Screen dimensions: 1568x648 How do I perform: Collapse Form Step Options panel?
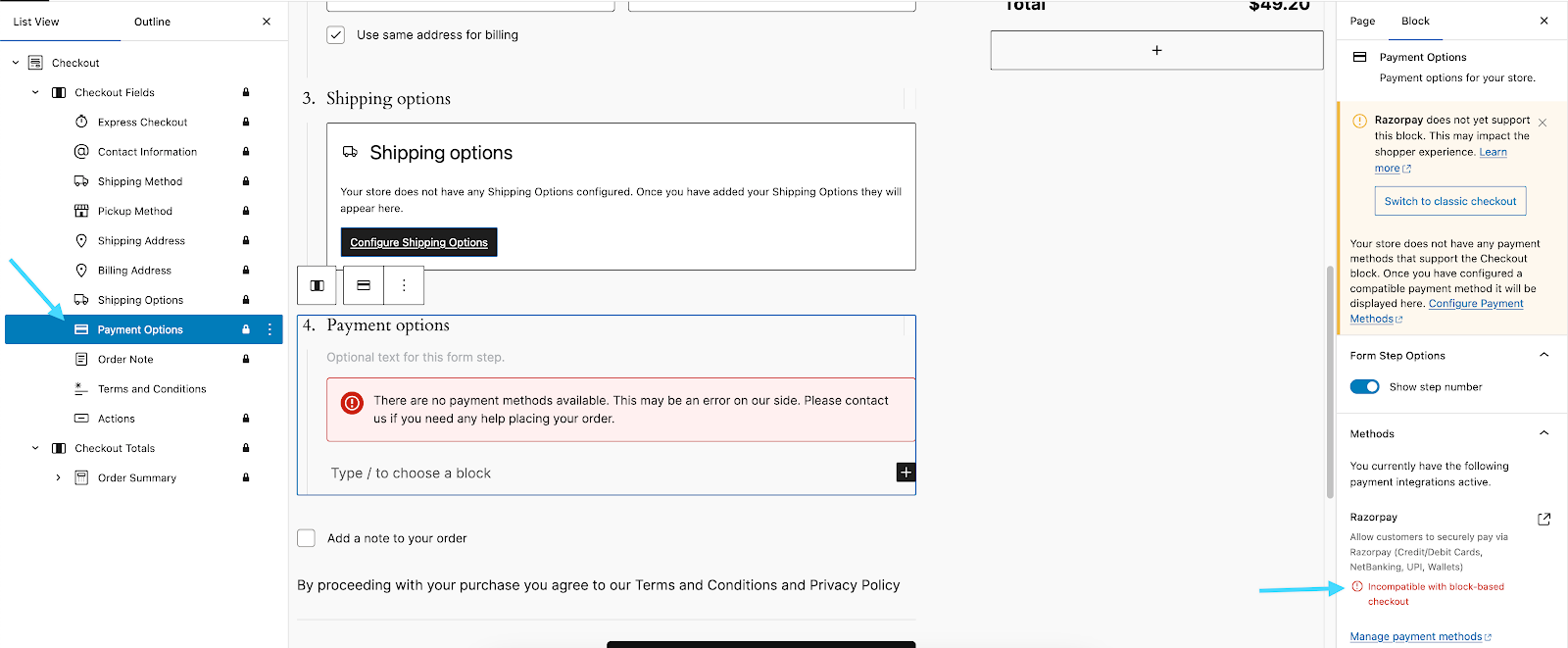pos(1543,355)
